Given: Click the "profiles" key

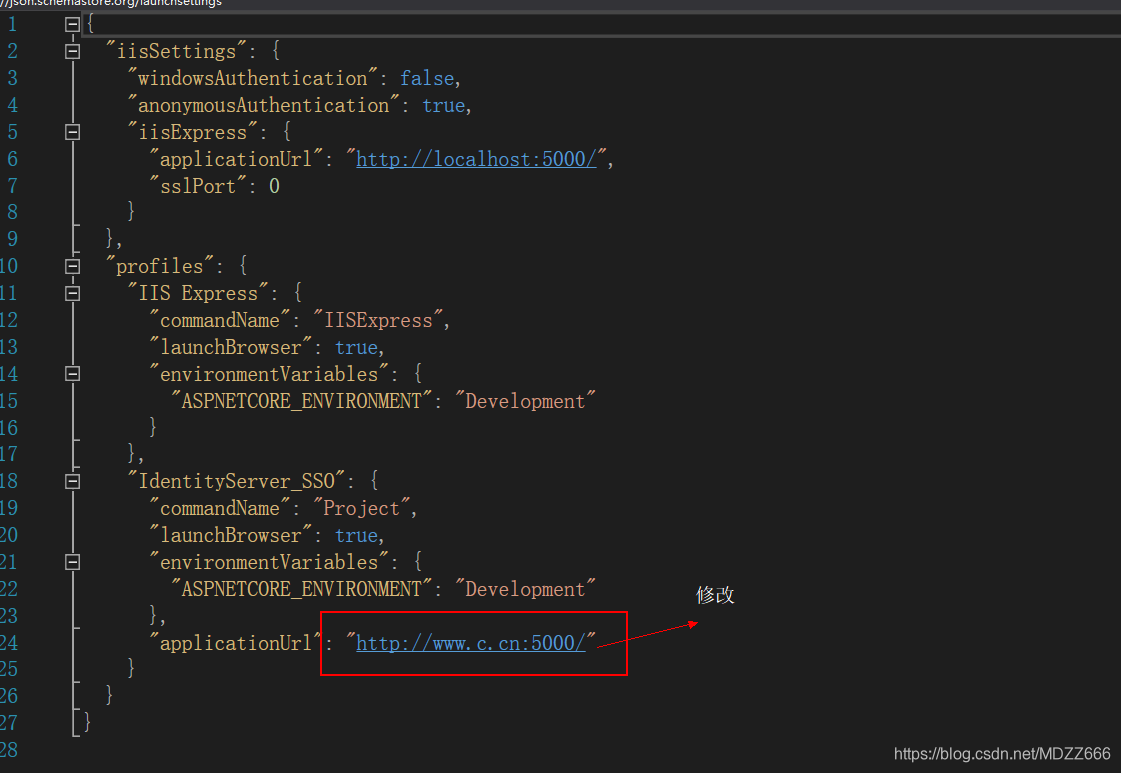Looking at the screenshot, I should (159, 267).
